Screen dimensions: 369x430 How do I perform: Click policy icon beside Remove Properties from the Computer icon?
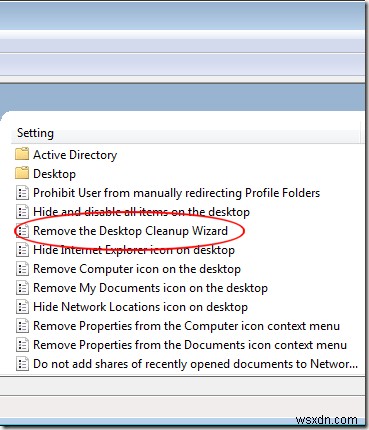tap(22, 326)
